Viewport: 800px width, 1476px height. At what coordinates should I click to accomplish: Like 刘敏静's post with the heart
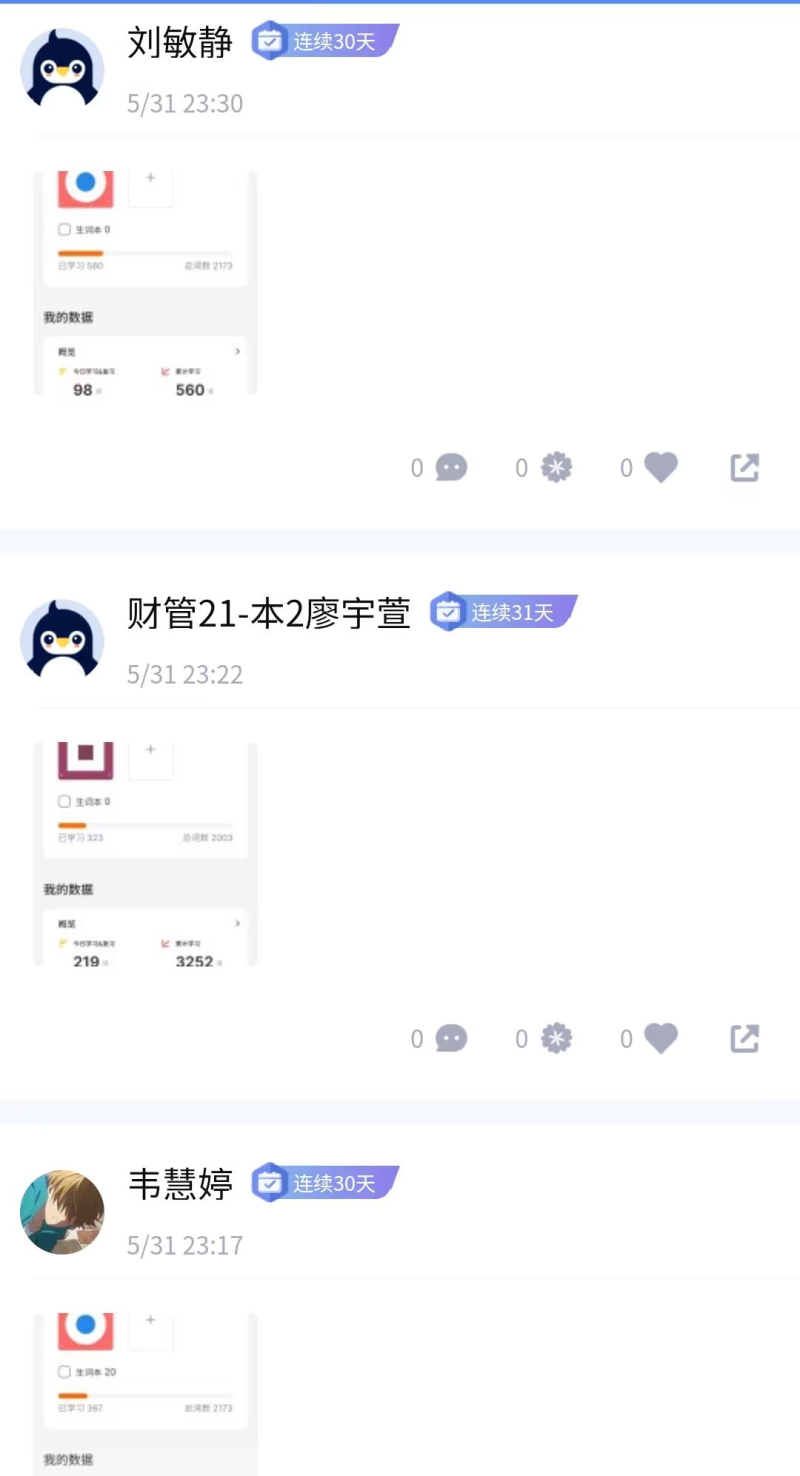[660, 467]
